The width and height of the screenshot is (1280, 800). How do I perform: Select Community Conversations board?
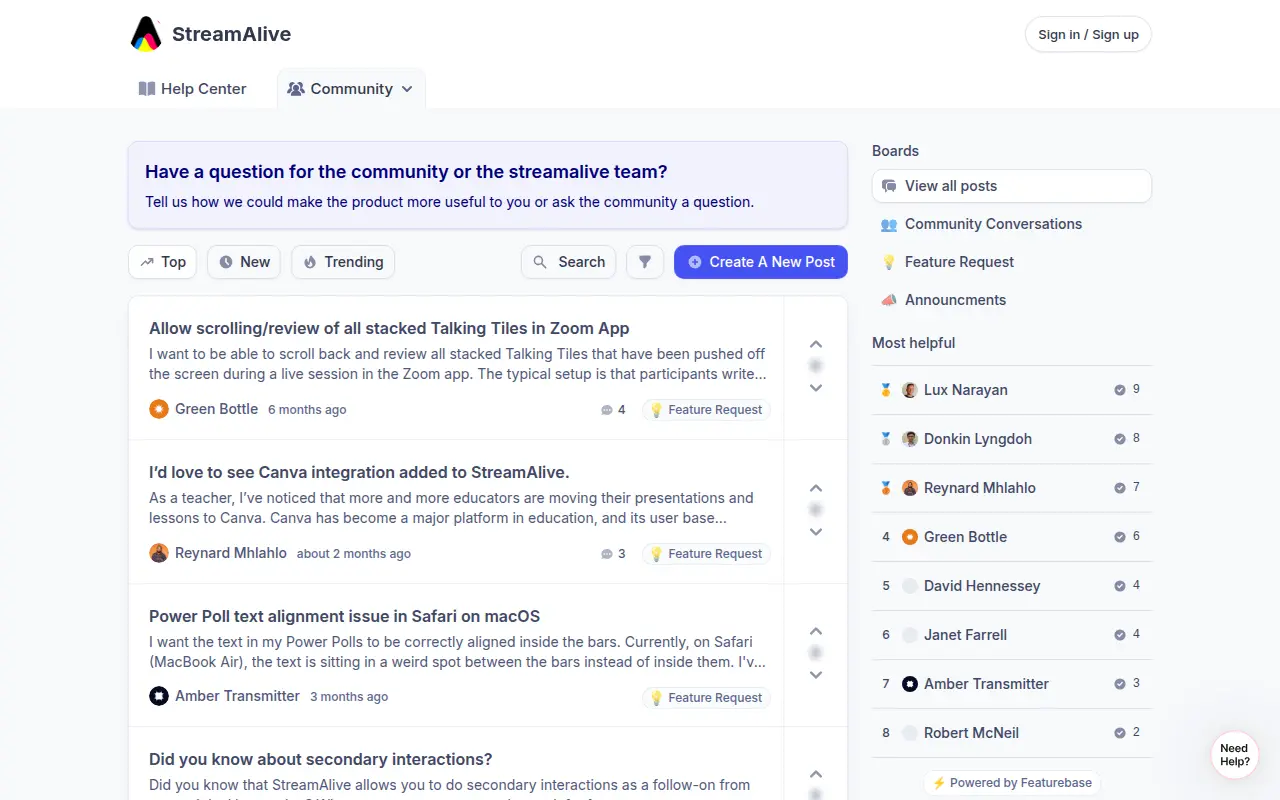1012,224
